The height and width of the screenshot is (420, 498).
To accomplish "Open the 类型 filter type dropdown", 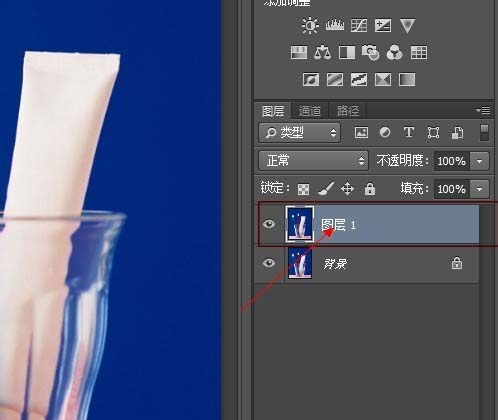I will (x=299, y=133).
